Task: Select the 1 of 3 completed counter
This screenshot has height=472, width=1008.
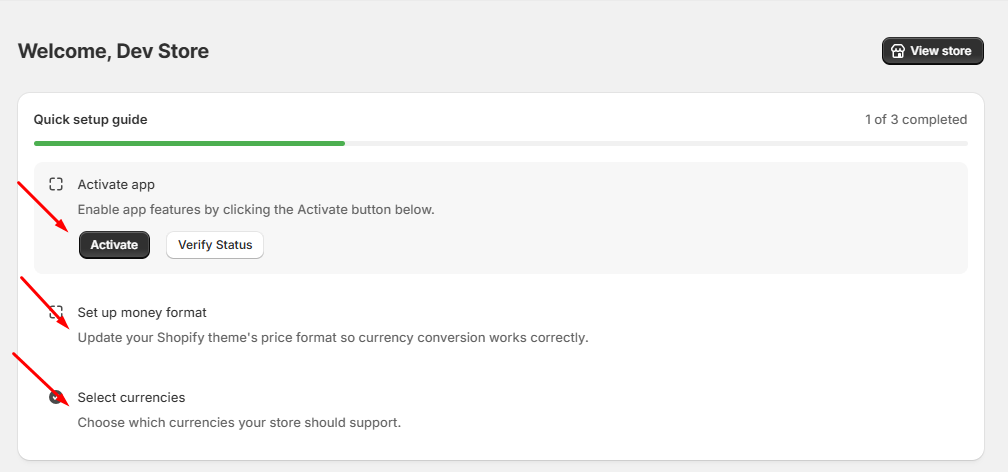Action: [x=915, y=120]
